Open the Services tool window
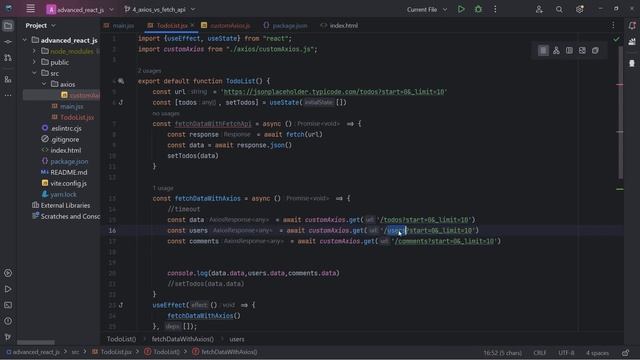Image resolution: width=640 pixels, height=360 pixels. click(x=8, y=273)
